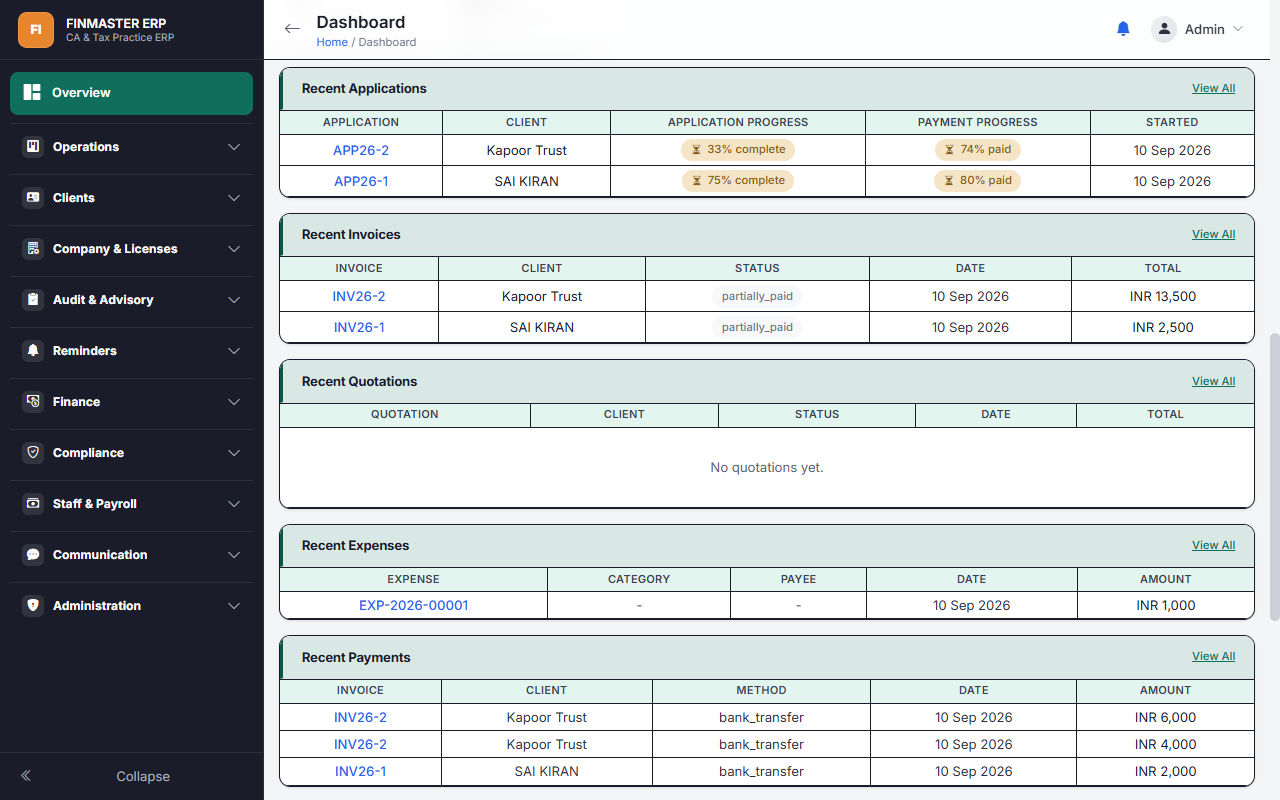Click the Company & Licenses sidebar icon
This screenshot has height=800, width=1280.
[x=33, y=249]
